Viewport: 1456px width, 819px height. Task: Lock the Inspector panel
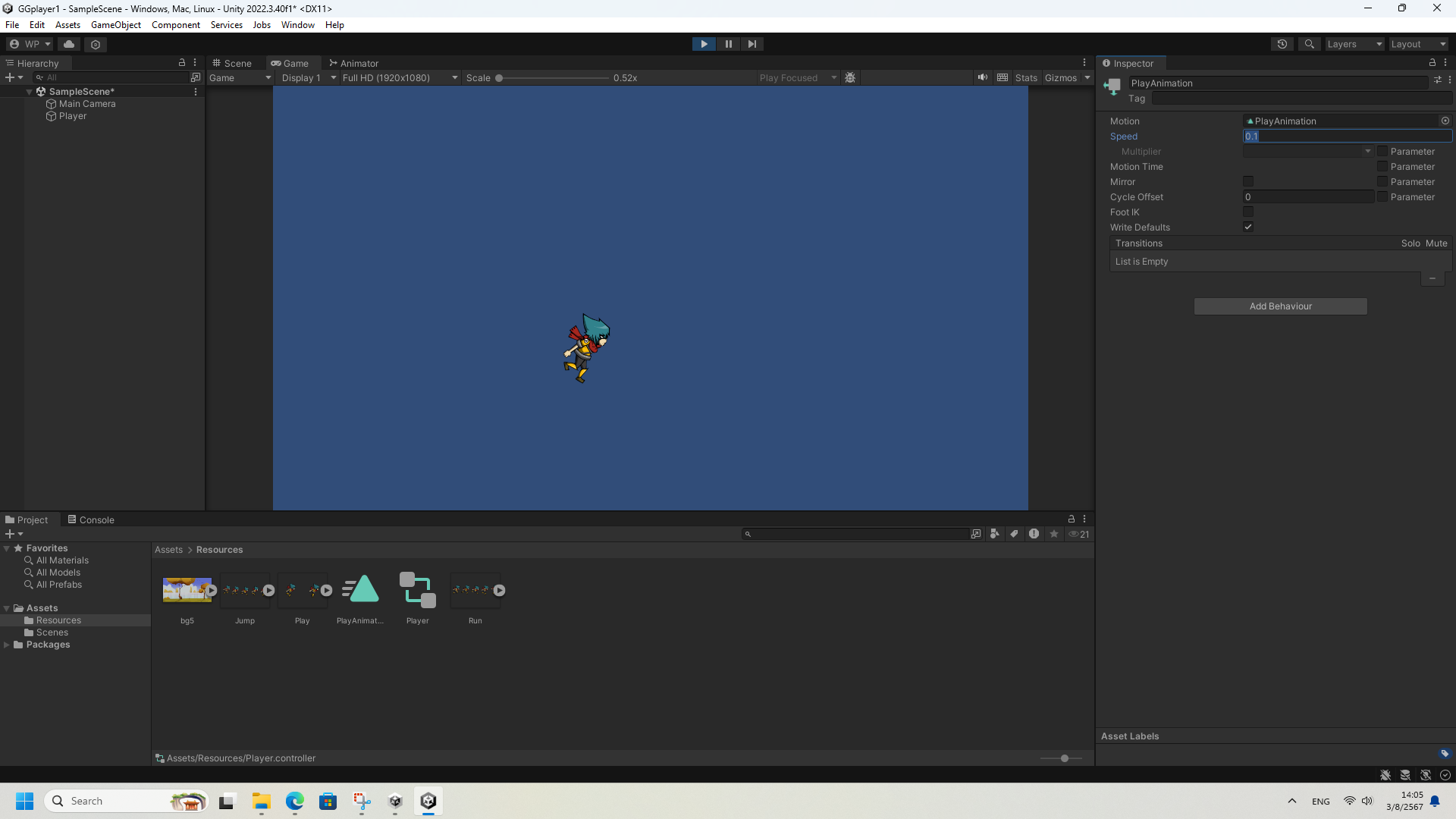[1432, 63]
